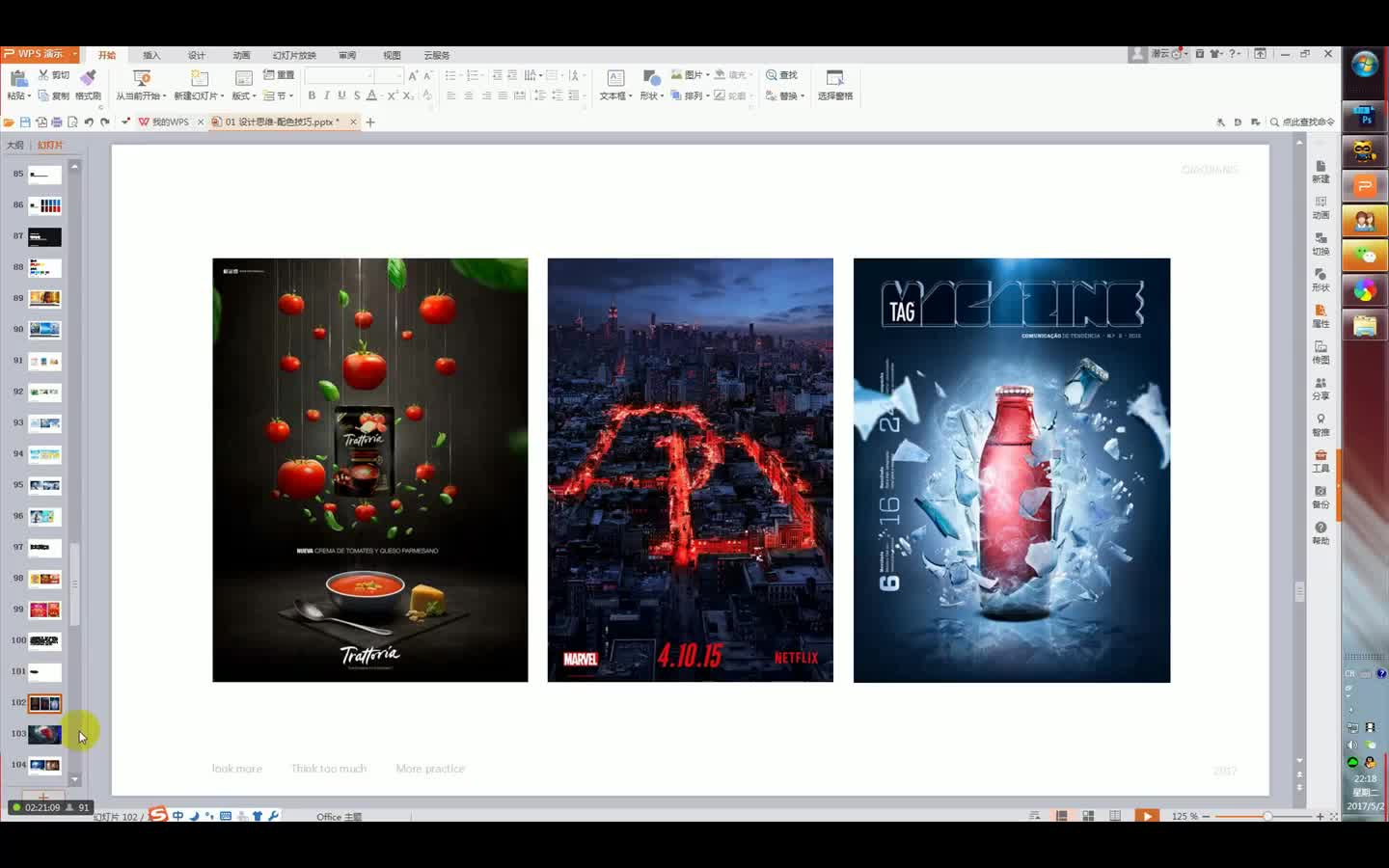Viewport: 1389px width, 868px height.
Task: Switch to the 插入 ribbon tab
Action: (x=151, y=55)
